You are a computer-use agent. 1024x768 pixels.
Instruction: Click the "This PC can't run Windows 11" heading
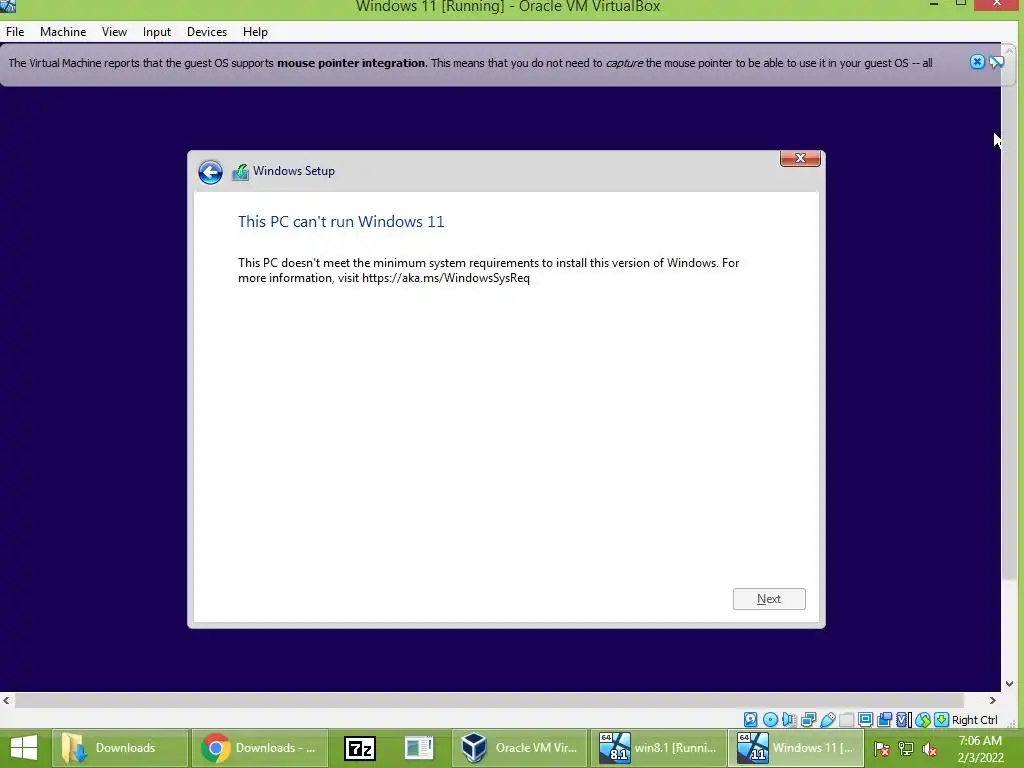click(x=341, y=221)
